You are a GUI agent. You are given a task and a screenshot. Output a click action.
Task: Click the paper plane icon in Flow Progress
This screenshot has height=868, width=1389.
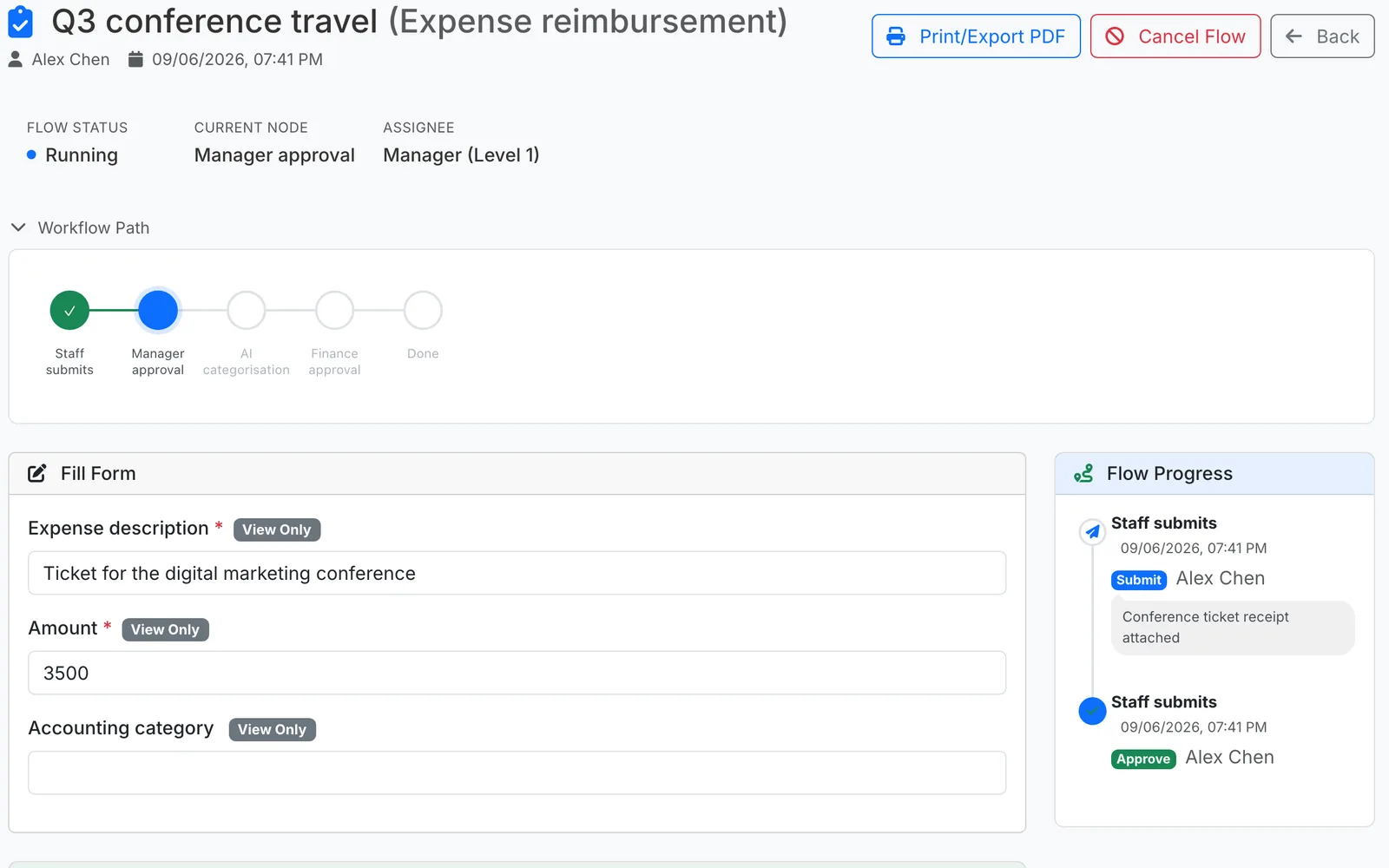click(x=1092, y=532)
